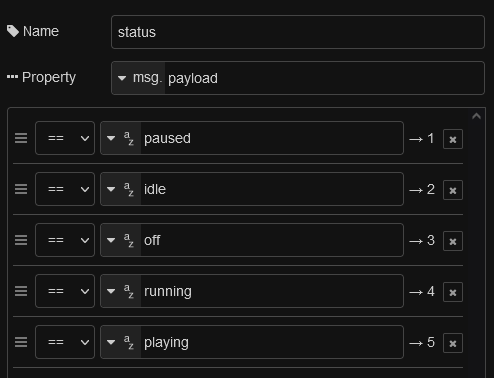The width and height of the screenshot is (494, 378).
Task: Remove the 'idle' rule using x icon
Action: click(x=453, y=190)
